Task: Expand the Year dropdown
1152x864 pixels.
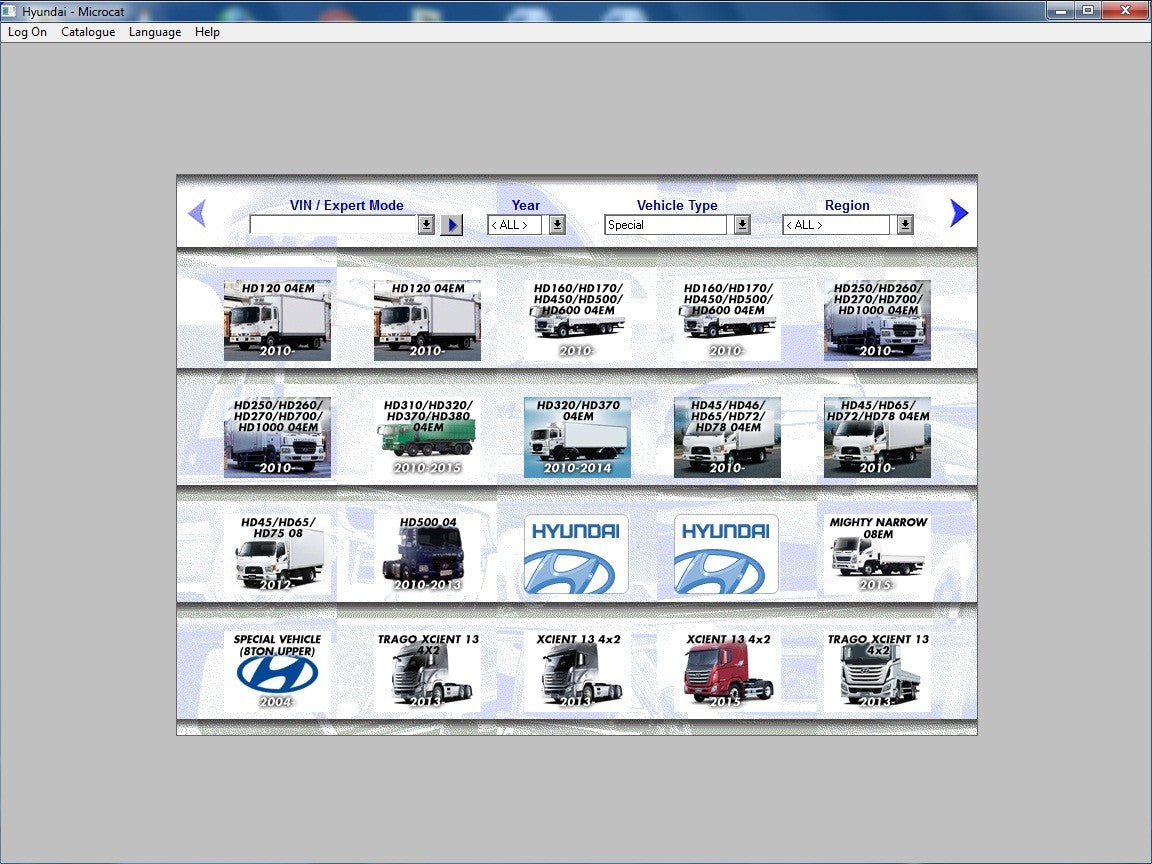Action: point(557,225)
